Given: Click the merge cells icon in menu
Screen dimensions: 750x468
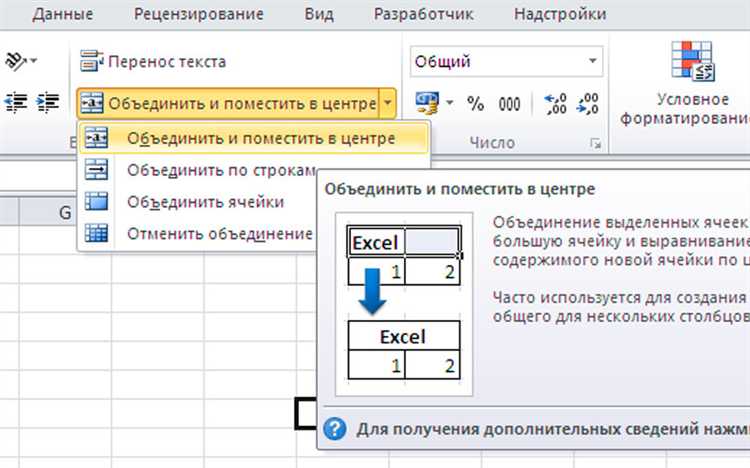Looking at the screenshot, I should pos(96,201).
